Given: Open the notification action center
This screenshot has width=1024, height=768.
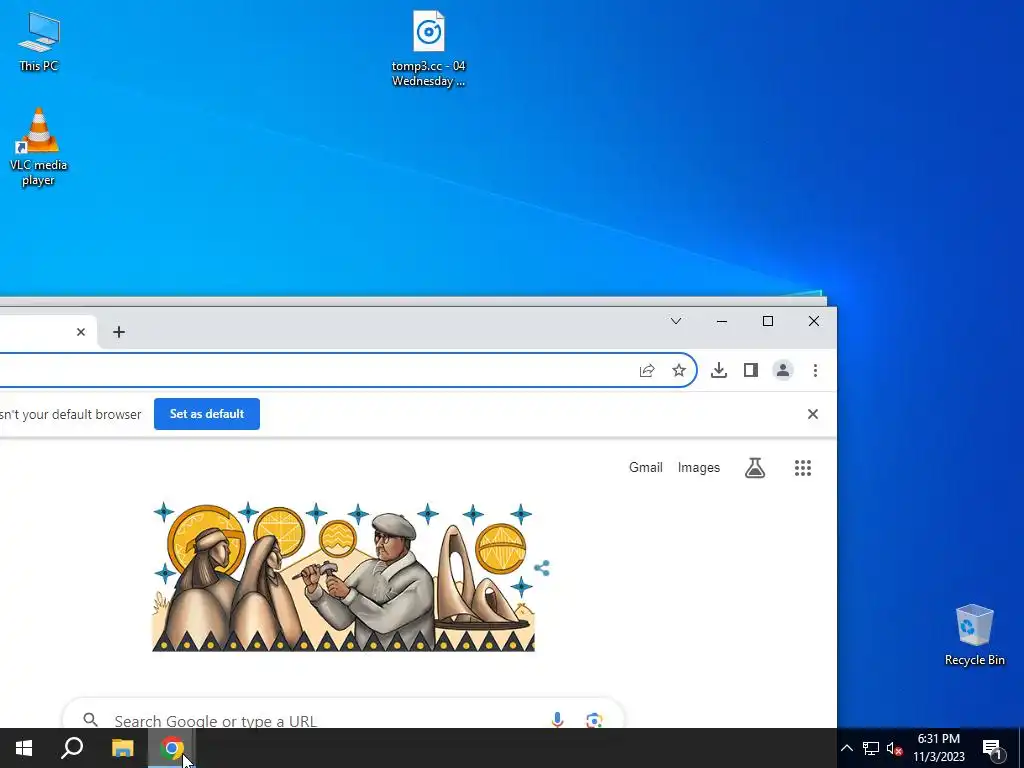Looking at the screenshot, I should 992,748.
